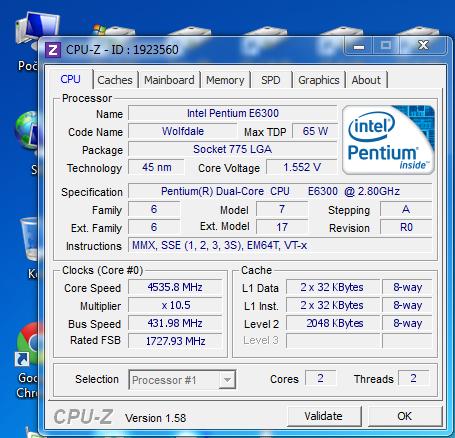This screenshot has width=455, height=438.
Task: Open the About tab
Action: point(366,80)
